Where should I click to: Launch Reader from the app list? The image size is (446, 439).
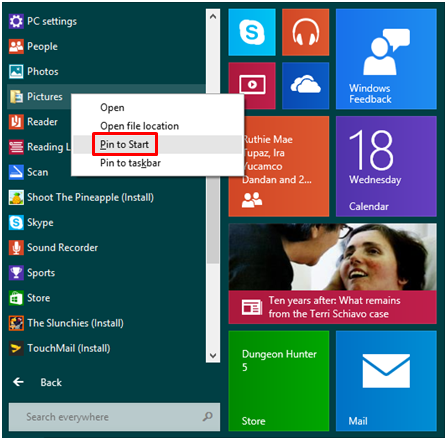tap(42, 122)
